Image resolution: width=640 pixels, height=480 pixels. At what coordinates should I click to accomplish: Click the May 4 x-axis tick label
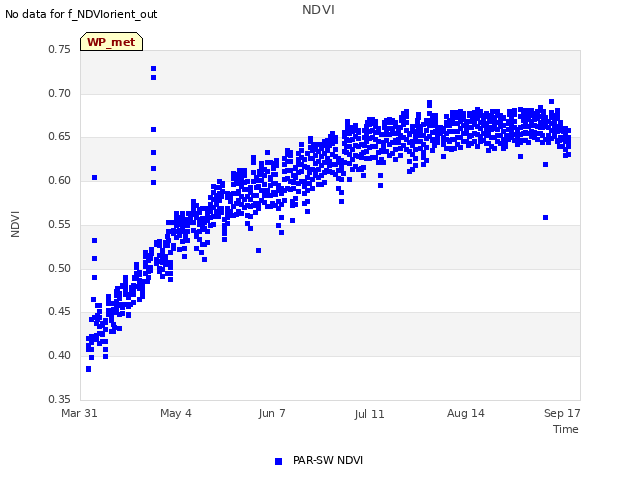(176, 413)
